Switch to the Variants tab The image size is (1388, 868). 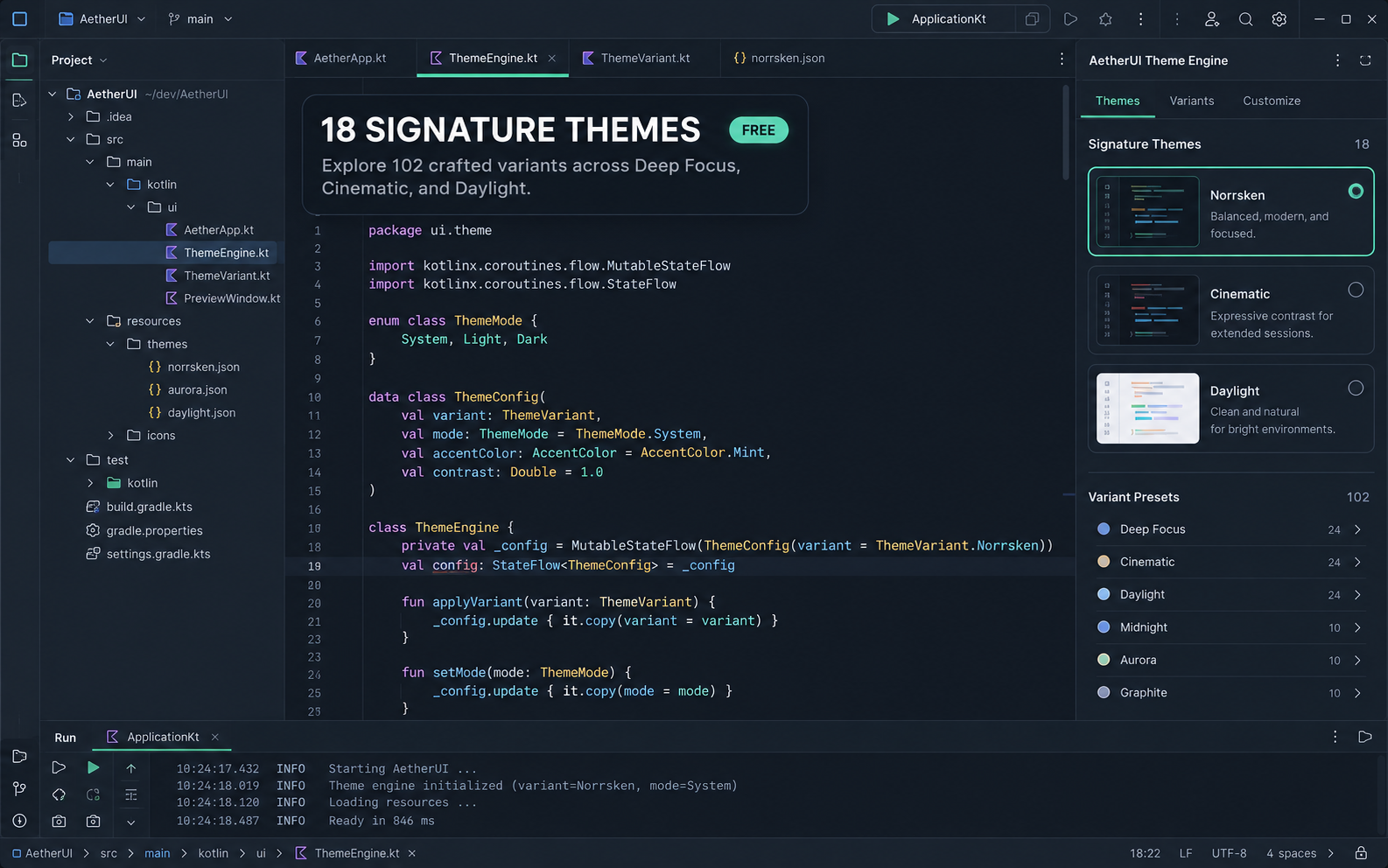pos(1192,101)
